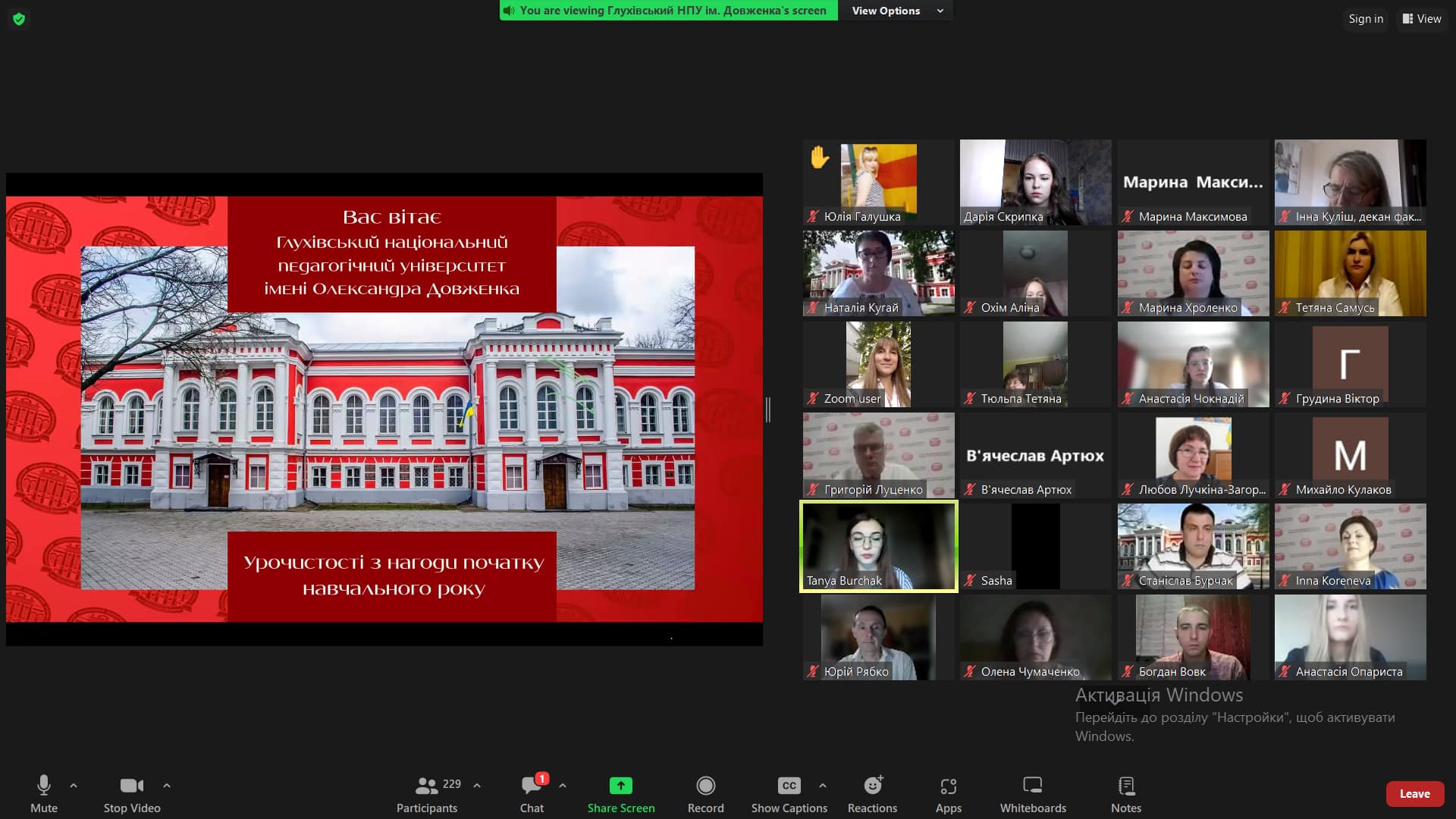Screen dimensions: 1456x819
Task: Select Тетяна Самусь's video tile
Action: 1351,273
